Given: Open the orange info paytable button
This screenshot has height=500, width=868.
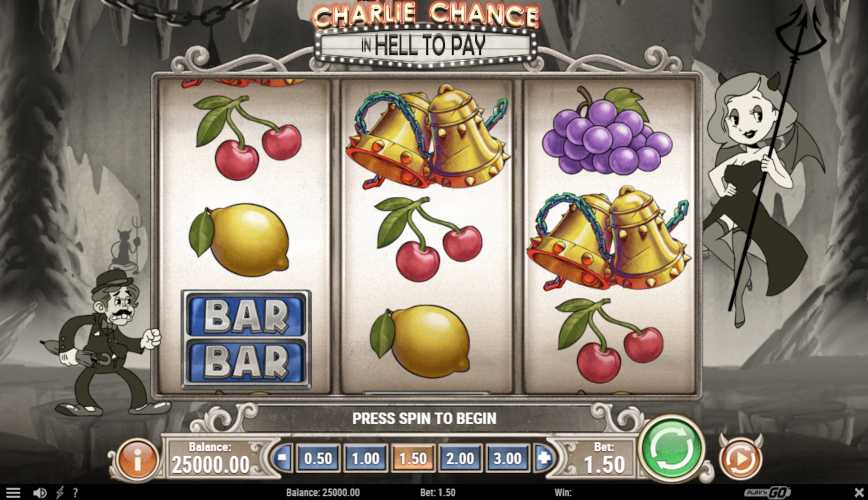Looking at the screenshot, I should pyautogui.click(x=137, y=458).
